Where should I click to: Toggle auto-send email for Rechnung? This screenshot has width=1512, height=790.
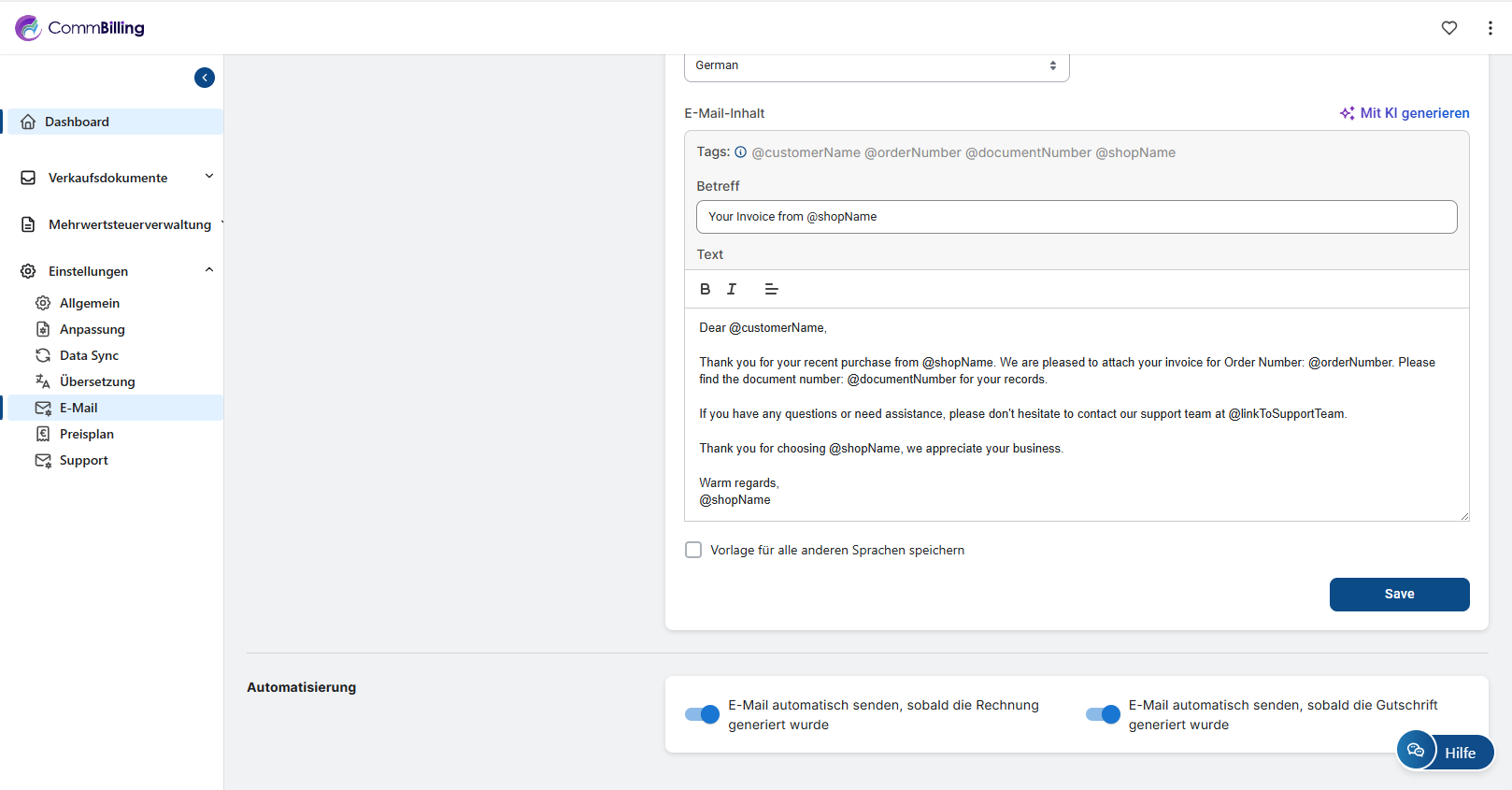[x=702, y=714]
